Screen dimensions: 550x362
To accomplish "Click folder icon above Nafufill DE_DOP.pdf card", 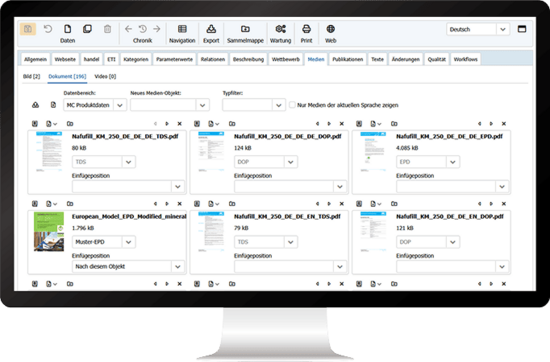I will pos(232,124).
